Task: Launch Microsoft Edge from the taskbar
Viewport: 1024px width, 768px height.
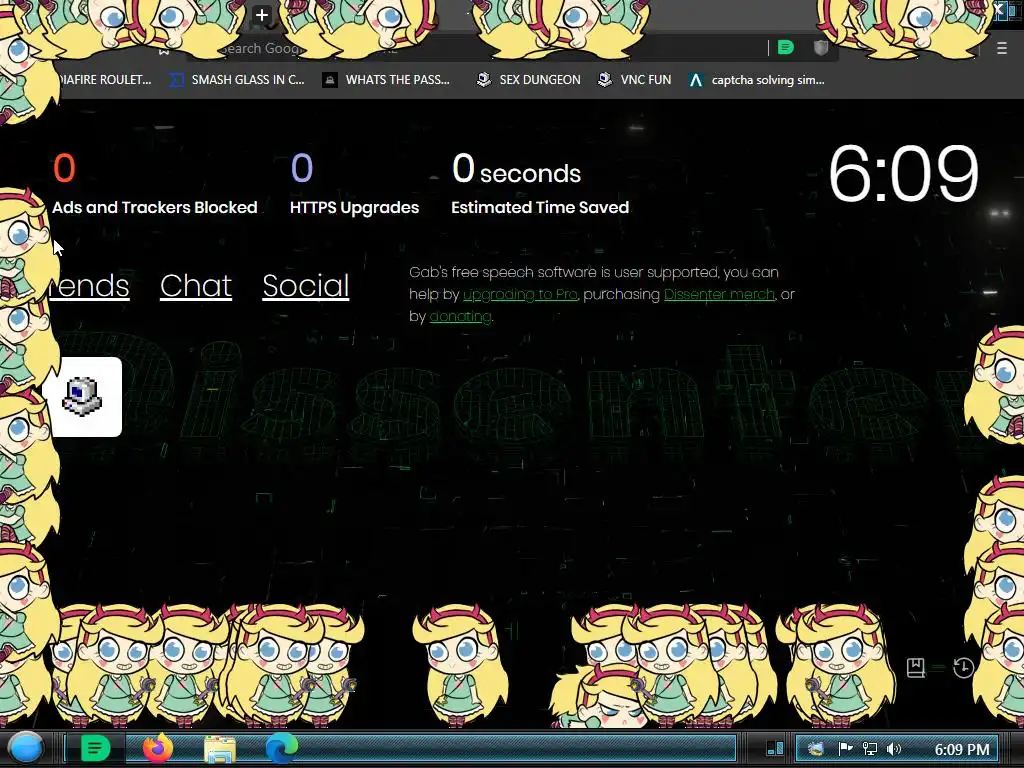Action: [281, 748]
